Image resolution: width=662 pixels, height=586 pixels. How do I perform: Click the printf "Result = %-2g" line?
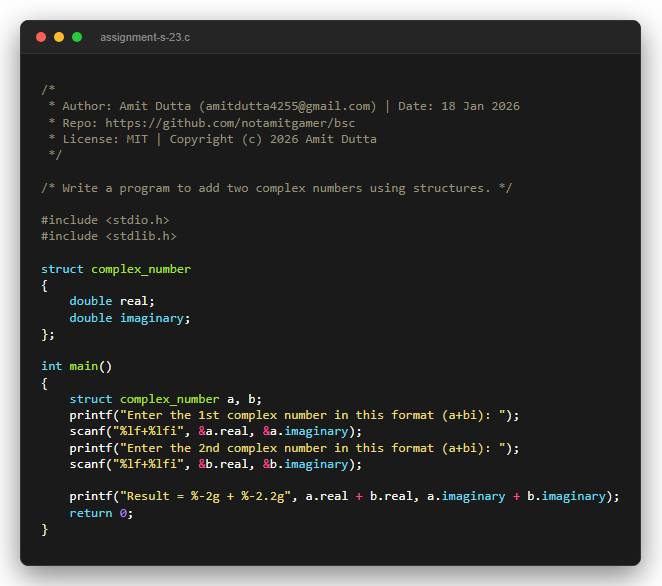click(x=345, y=496)
